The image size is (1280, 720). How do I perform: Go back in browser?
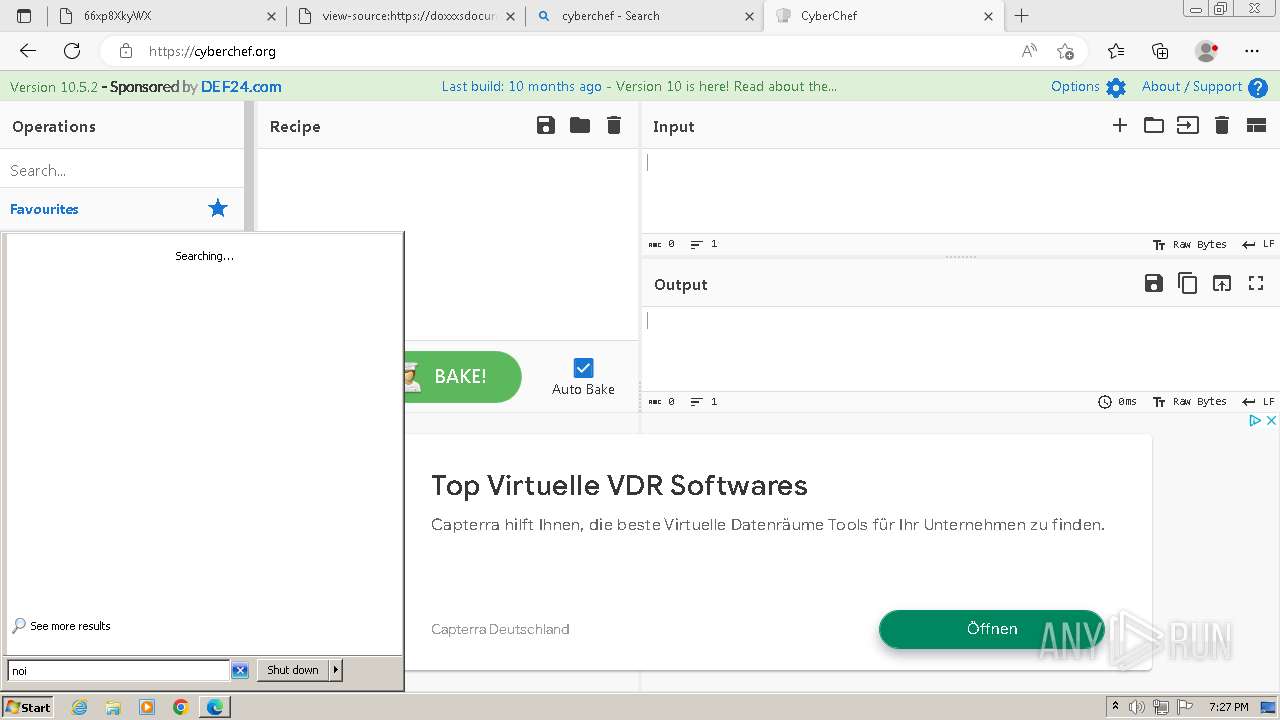[28, 51]
